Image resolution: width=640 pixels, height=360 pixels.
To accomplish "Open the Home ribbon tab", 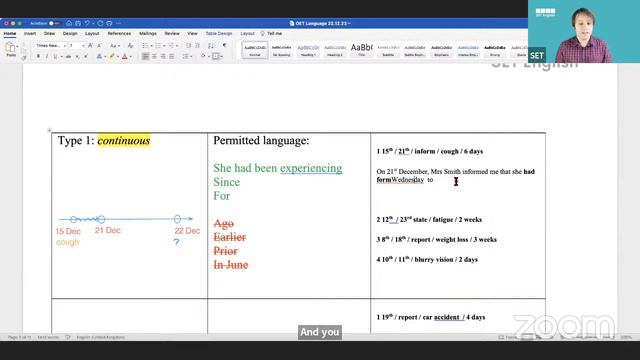I will pos(10,33).
